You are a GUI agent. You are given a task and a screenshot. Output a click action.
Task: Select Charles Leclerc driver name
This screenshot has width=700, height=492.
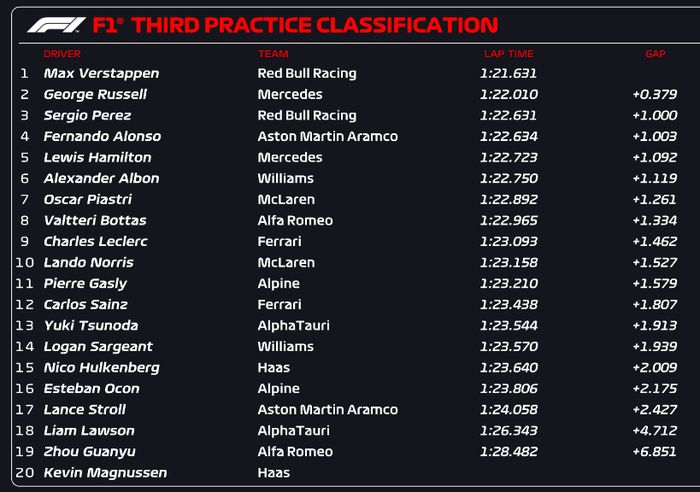tap(95, 241)
